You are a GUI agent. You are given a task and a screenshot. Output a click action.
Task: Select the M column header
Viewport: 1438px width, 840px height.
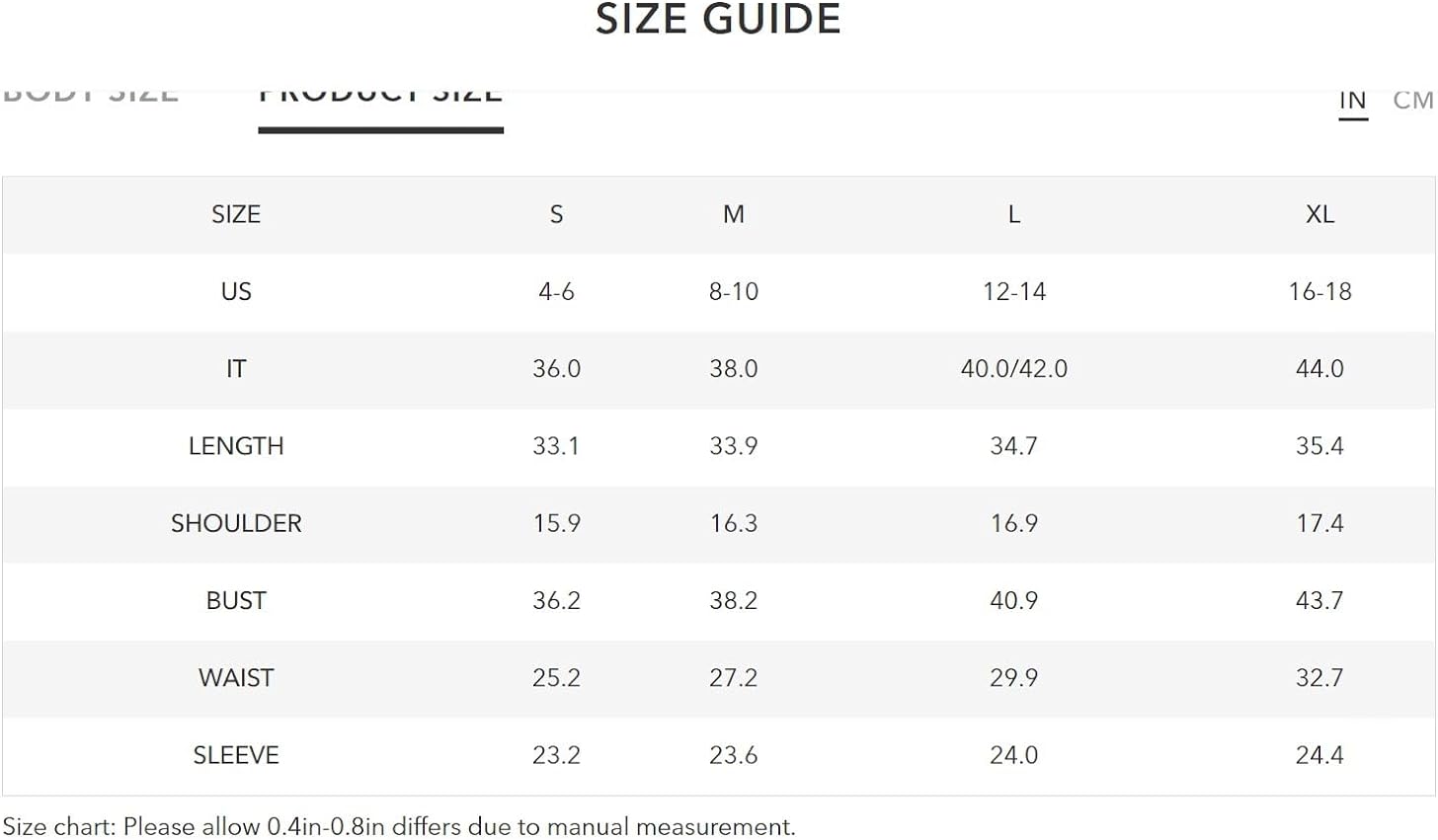click(733, 214)
